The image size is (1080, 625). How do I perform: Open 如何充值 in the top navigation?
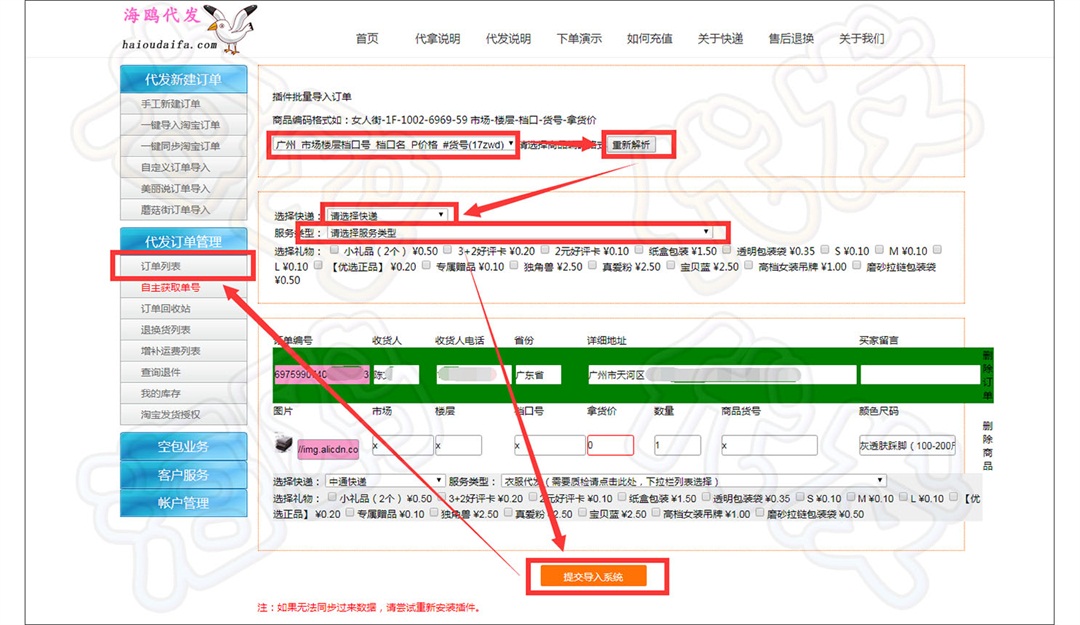pyautogui.click(x=649, y=39)
